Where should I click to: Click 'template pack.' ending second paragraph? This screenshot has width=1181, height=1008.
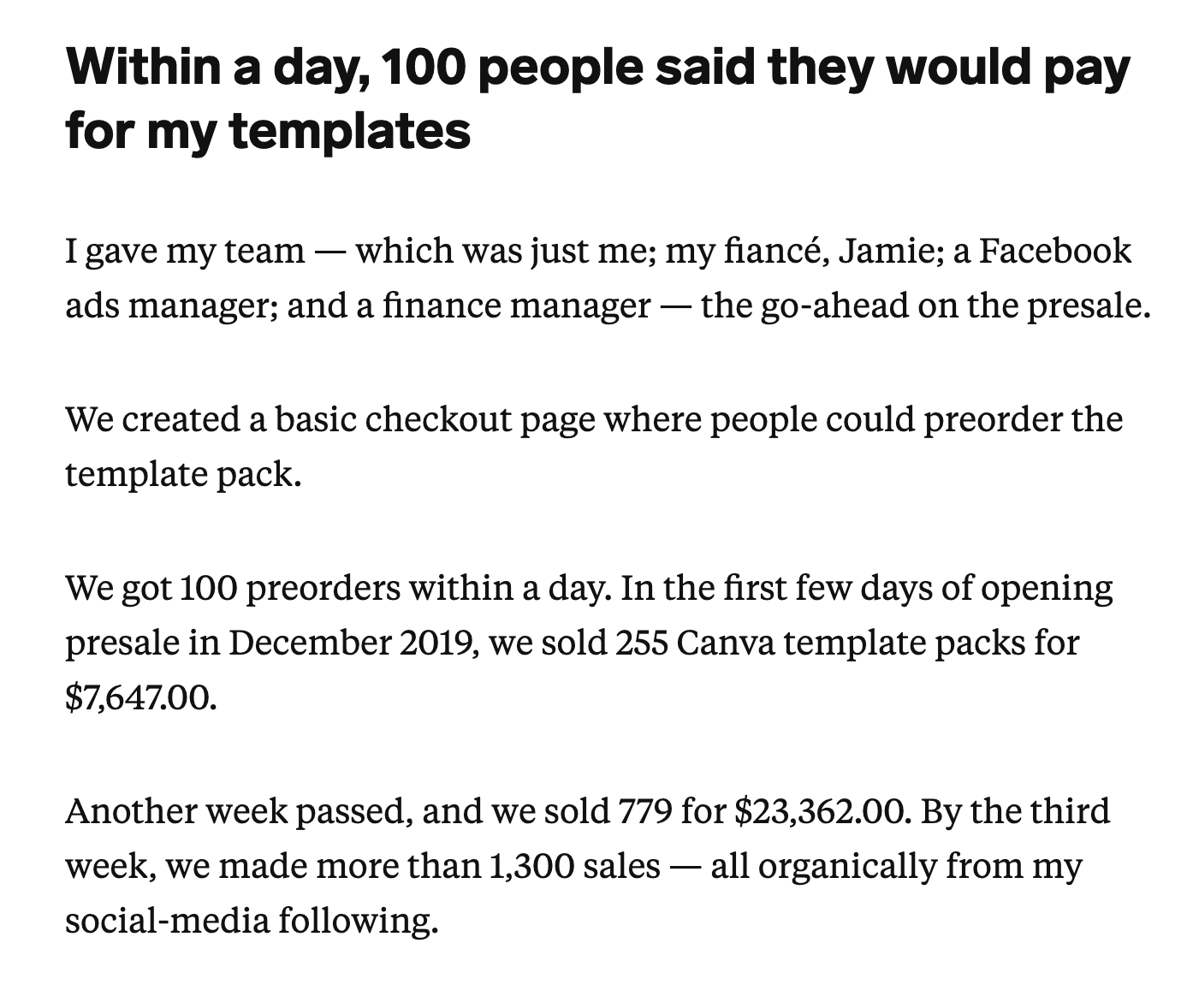click(183, 473)
